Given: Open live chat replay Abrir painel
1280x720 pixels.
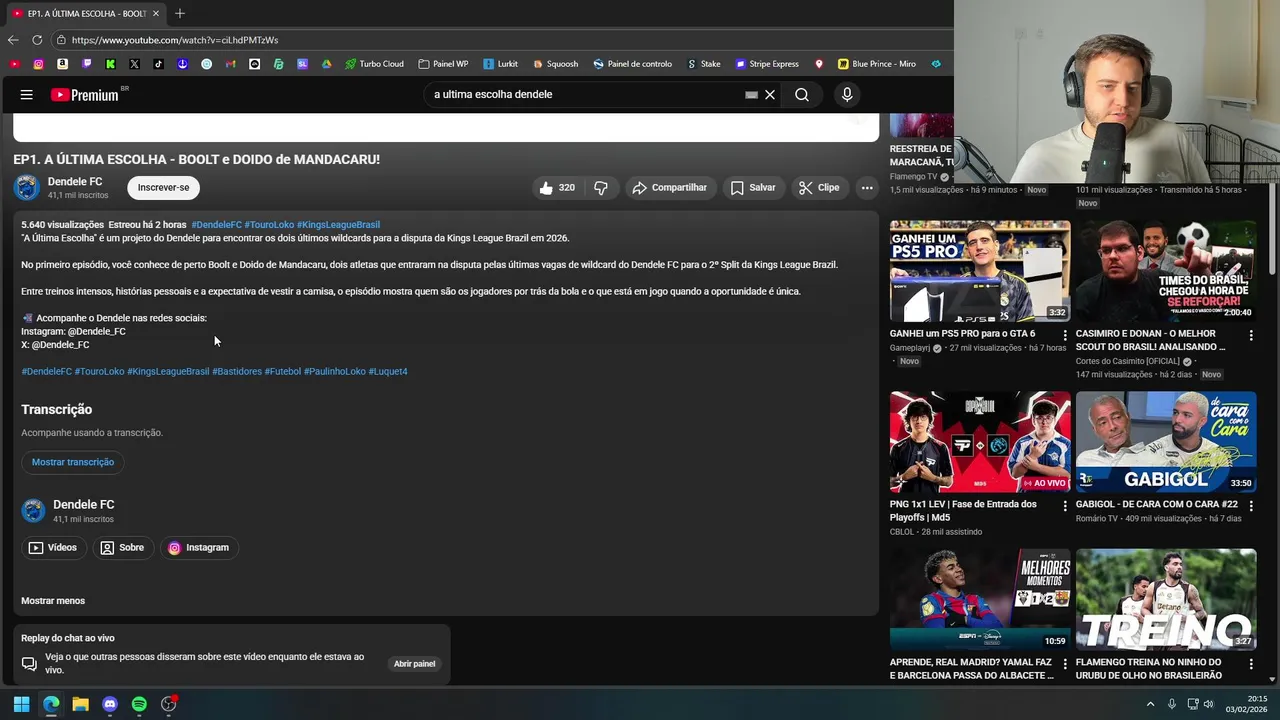Looking at the screenshot, I should pyautogui.click(x=414, y=664).
